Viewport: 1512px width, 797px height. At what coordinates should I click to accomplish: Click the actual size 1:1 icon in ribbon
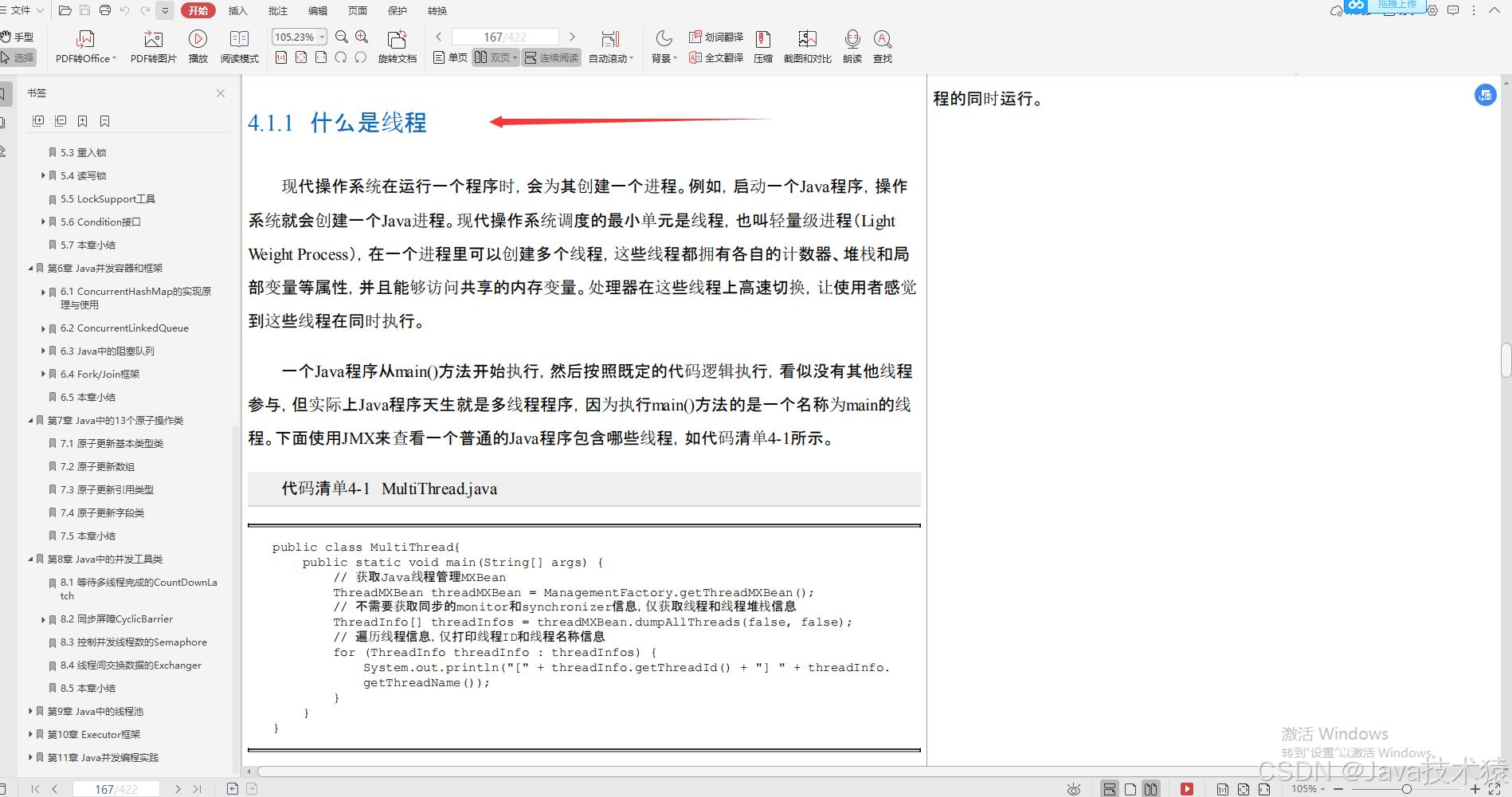[x=281, y=57]
